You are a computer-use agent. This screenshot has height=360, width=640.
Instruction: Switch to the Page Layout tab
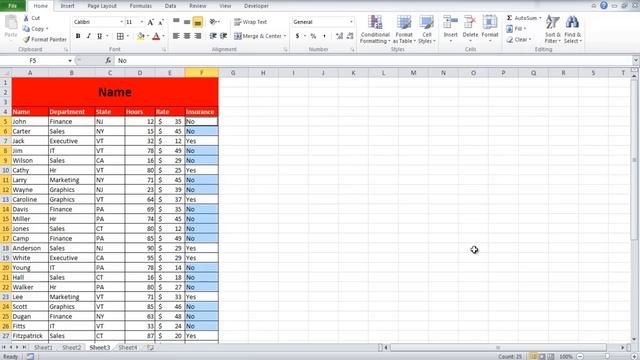tap(102, 6)
